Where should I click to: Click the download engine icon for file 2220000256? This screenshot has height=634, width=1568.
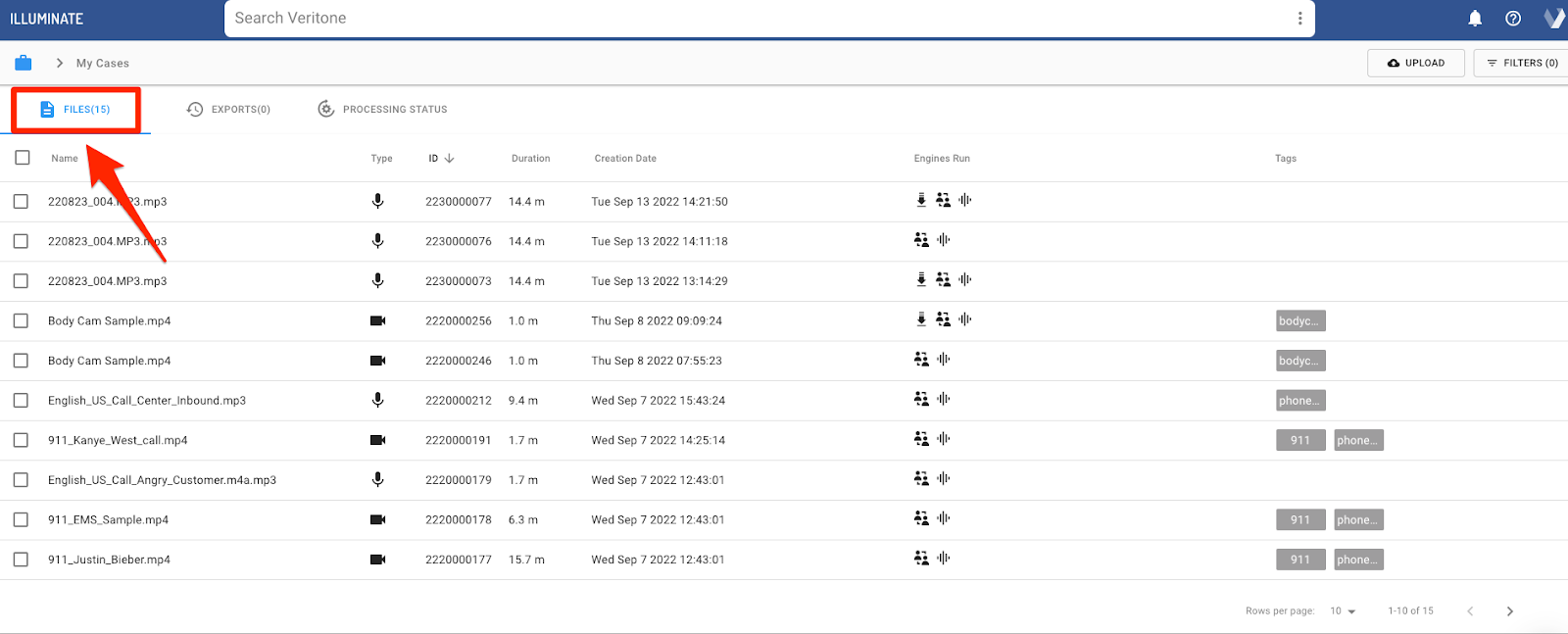[x=921, y=319]
